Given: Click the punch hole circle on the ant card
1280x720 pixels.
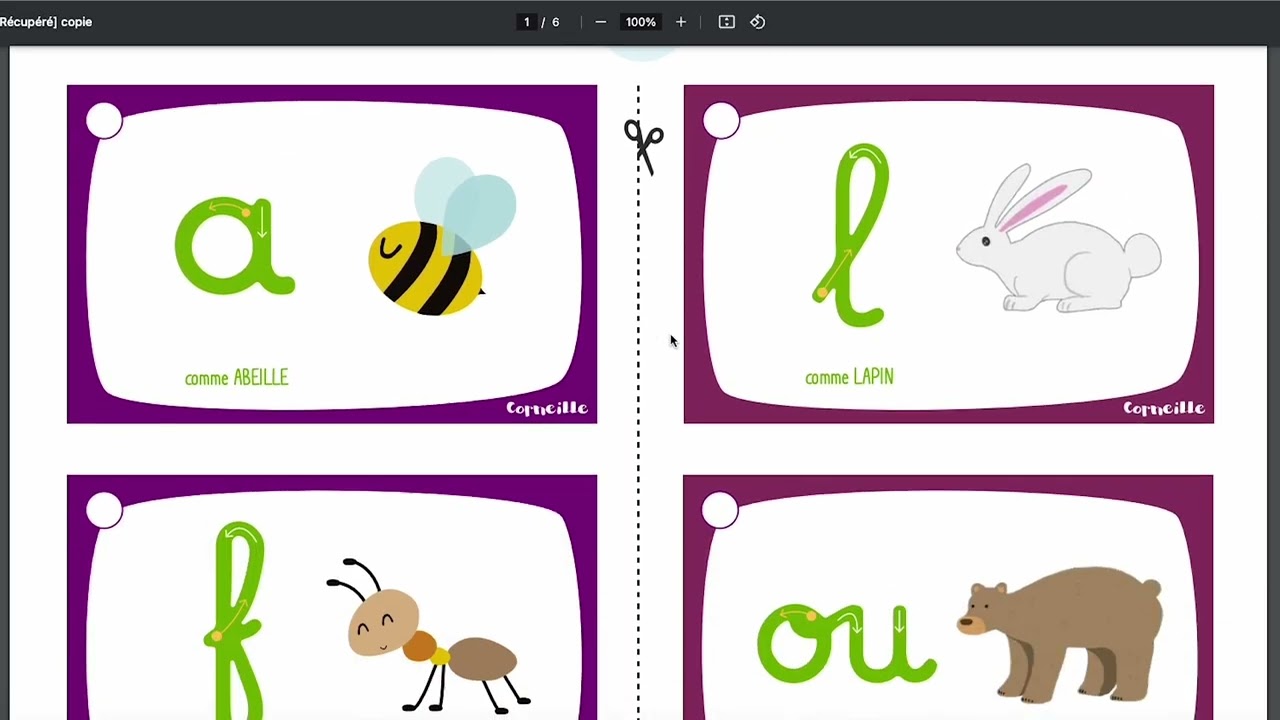Looking at the screenshot, I should (x=104, y=510).
